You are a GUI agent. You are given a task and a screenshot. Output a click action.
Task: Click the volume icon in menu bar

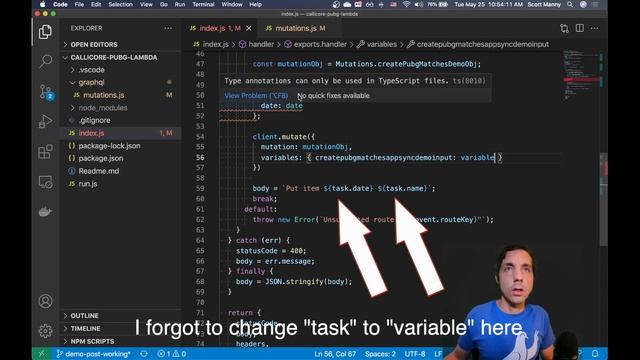point(419,4)
